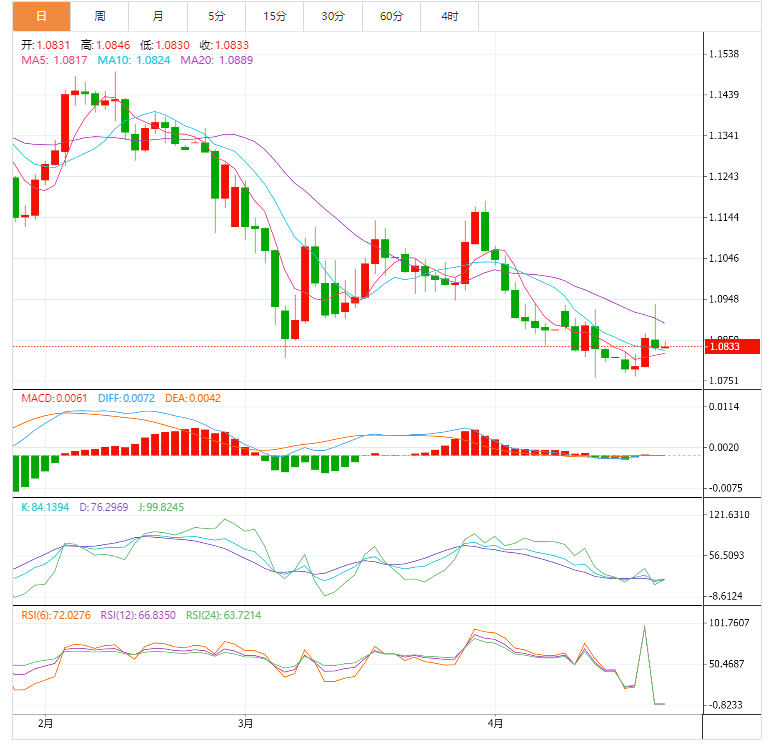Image resolution: width=770 pixels, height=749 pixels.
Task: Open the 5分 timeframe tab
Action: point(217,16)
